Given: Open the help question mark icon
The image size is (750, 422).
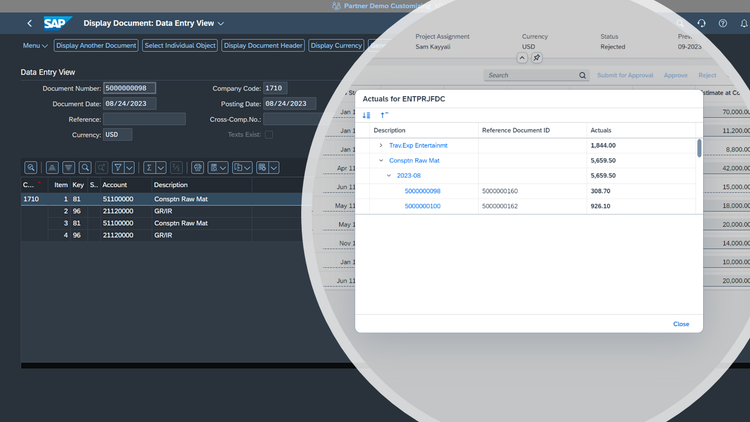Looking at the screenshot, I should tap(723, 23).
